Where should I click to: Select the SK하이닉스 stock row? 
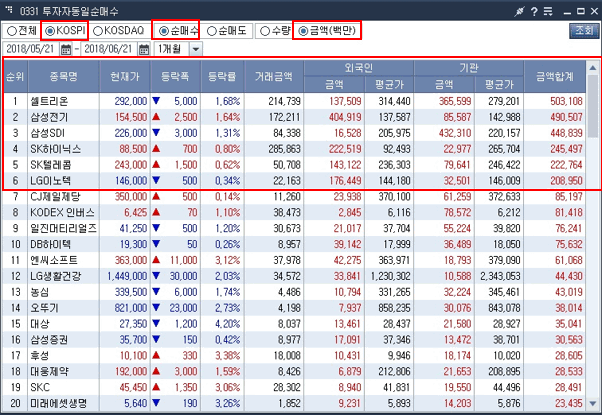point(295,149)
